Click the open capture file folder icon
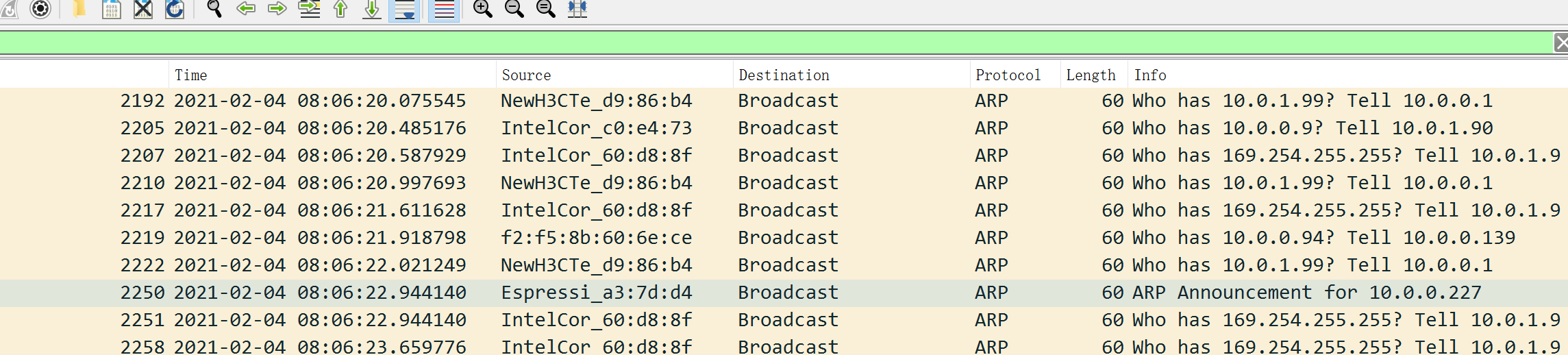This screenshot has height=355, width=1568. coord(79,9)
